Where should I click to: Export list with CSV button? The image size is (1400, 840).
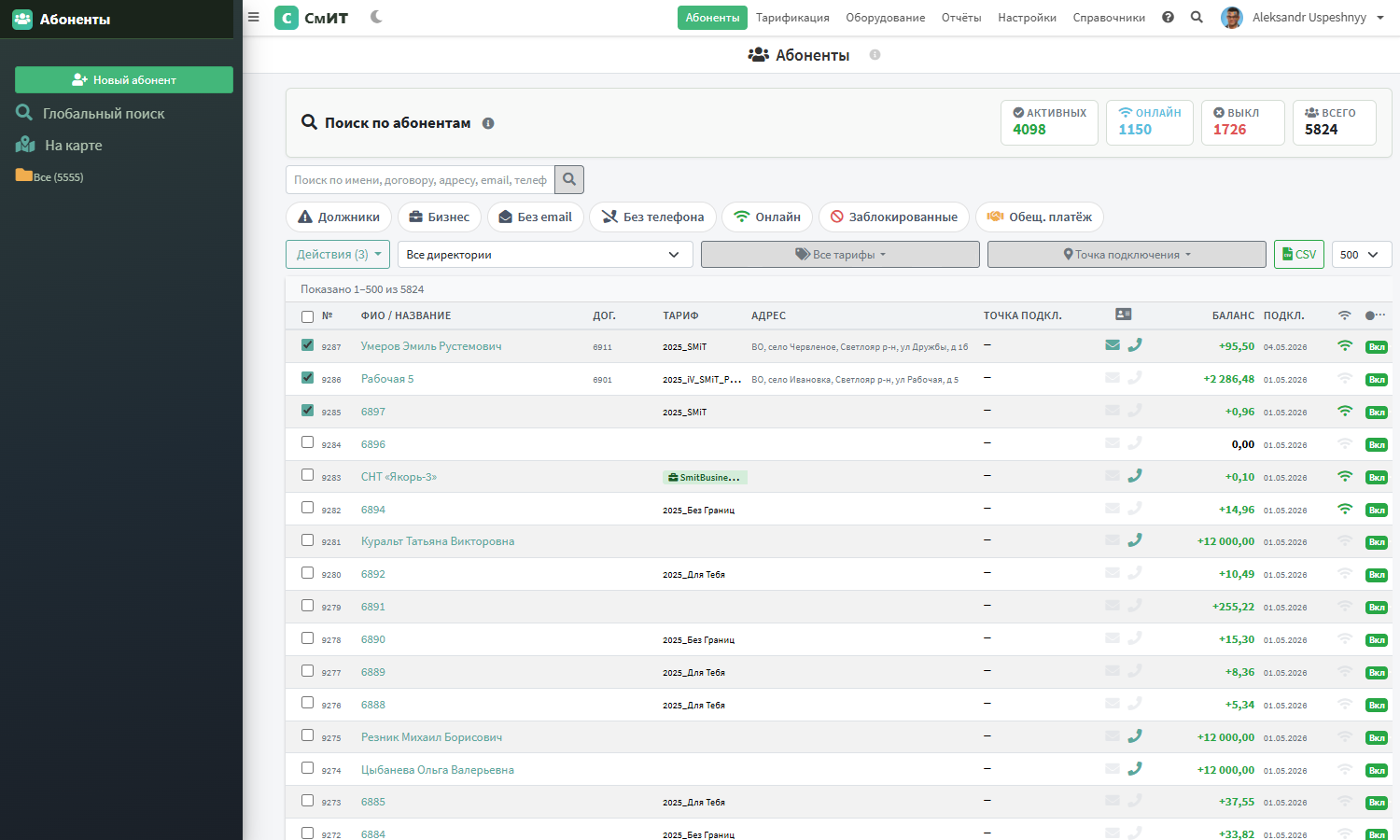(x=1299, y=255)
